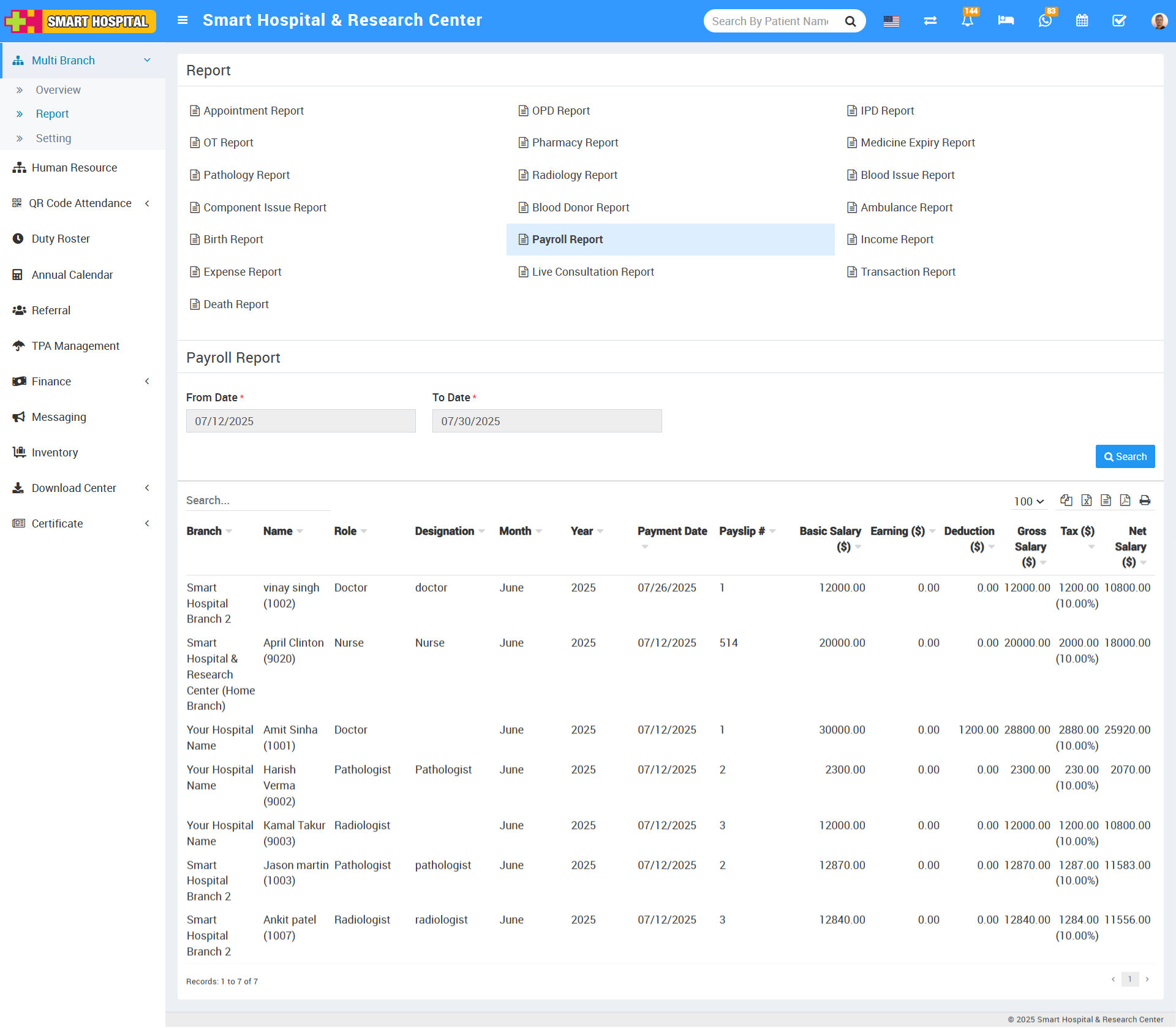Go to pagination page 1

(x=1130, y=979)
